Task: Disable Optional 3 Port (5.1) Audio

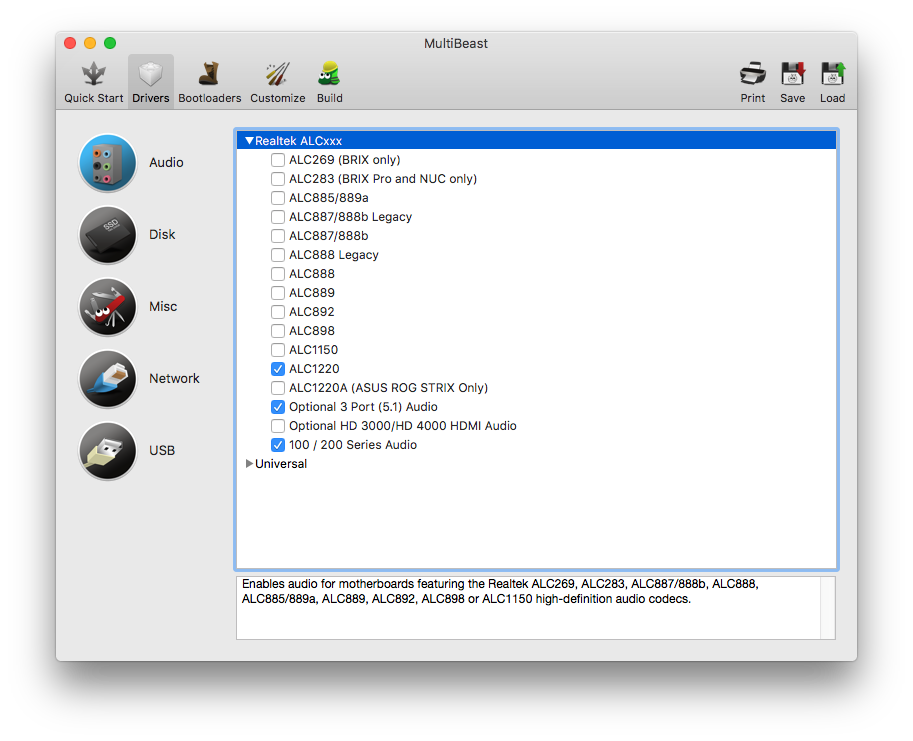Action: click(x=278, y=407)
